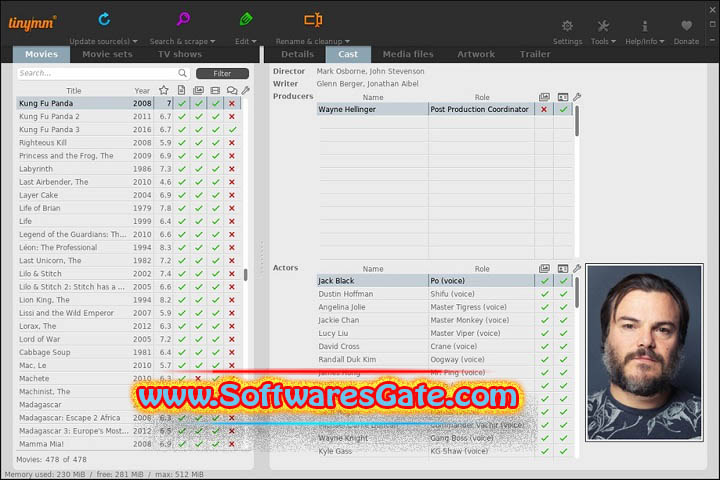Open Help/Info dropdown arrow
720x480 pixels.
pyautogui.click(x=662, y=41)
